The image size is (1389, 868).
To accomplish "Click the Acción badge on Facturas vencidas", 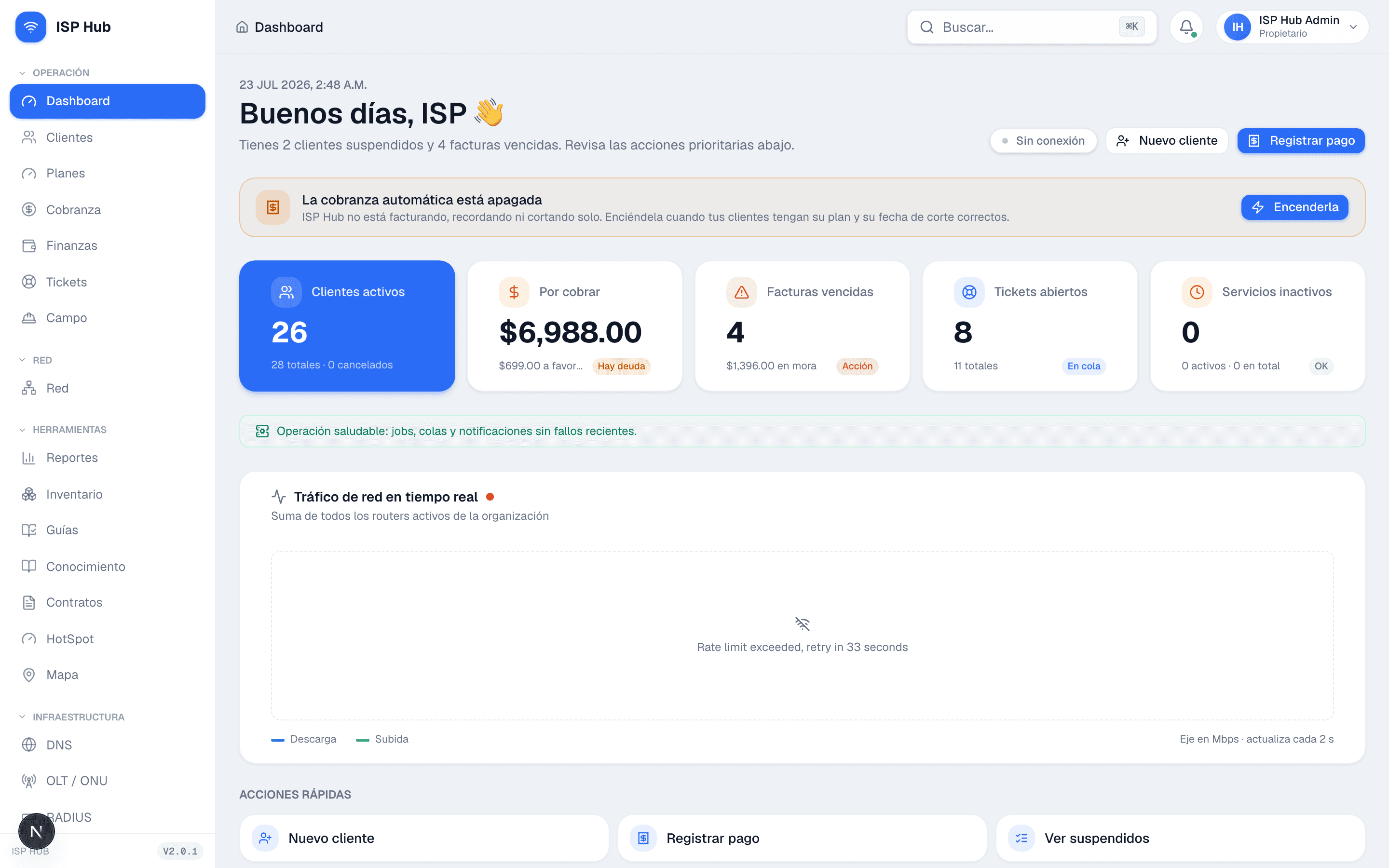I will tap(857, 366).
